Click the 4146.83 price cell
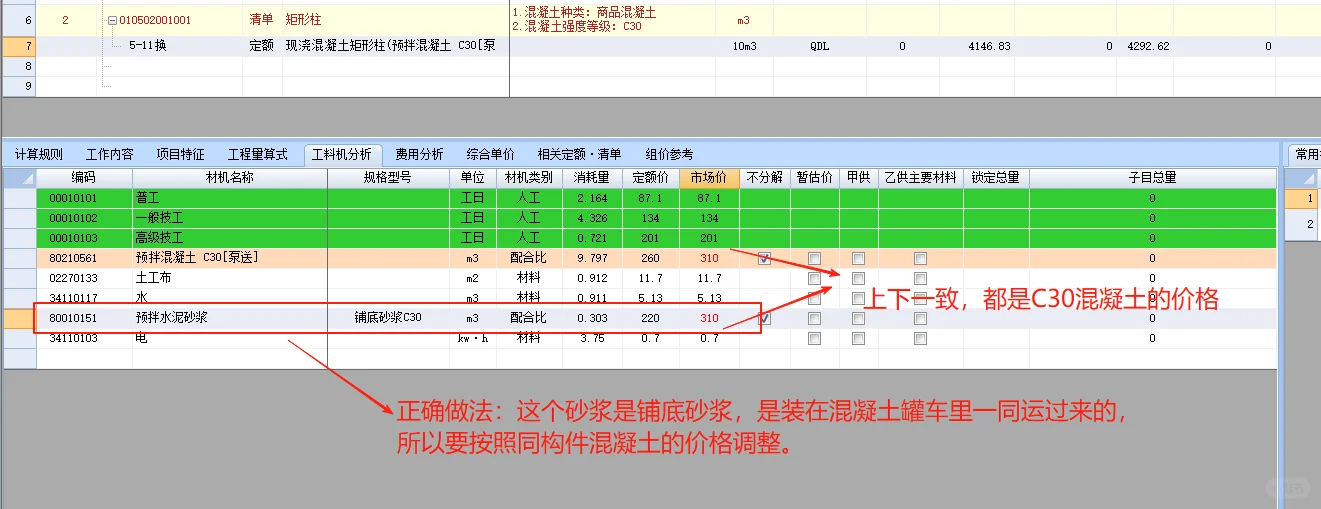 (x=988, y=46)
